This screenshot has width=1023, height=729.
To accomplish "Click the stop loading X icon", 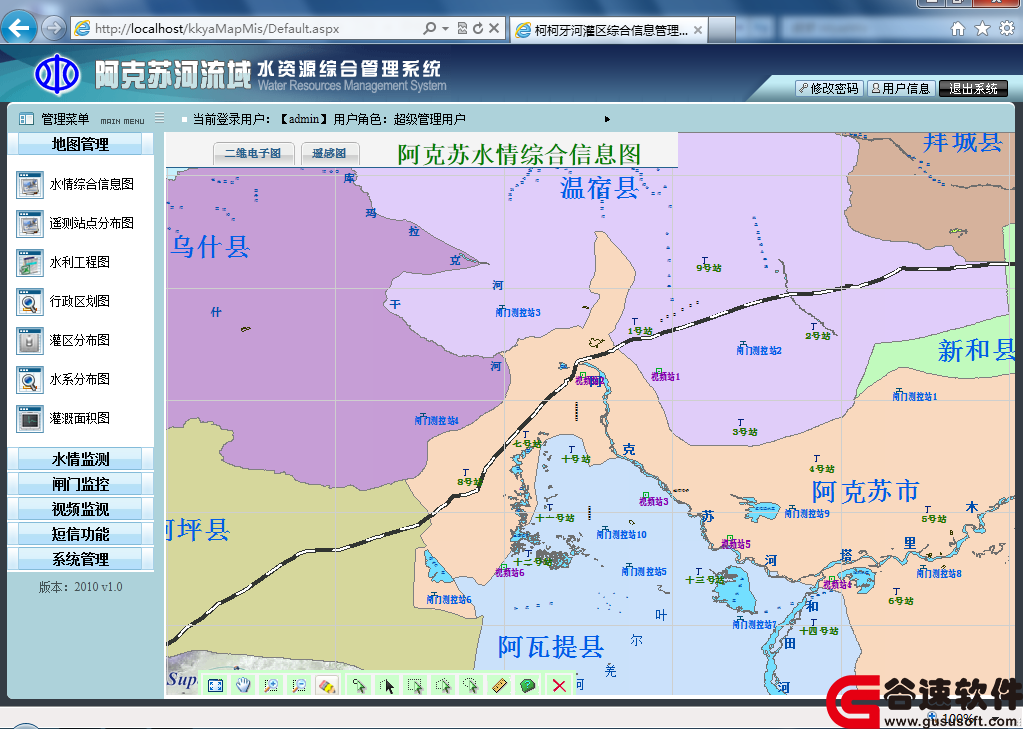I will pos(494,28).
